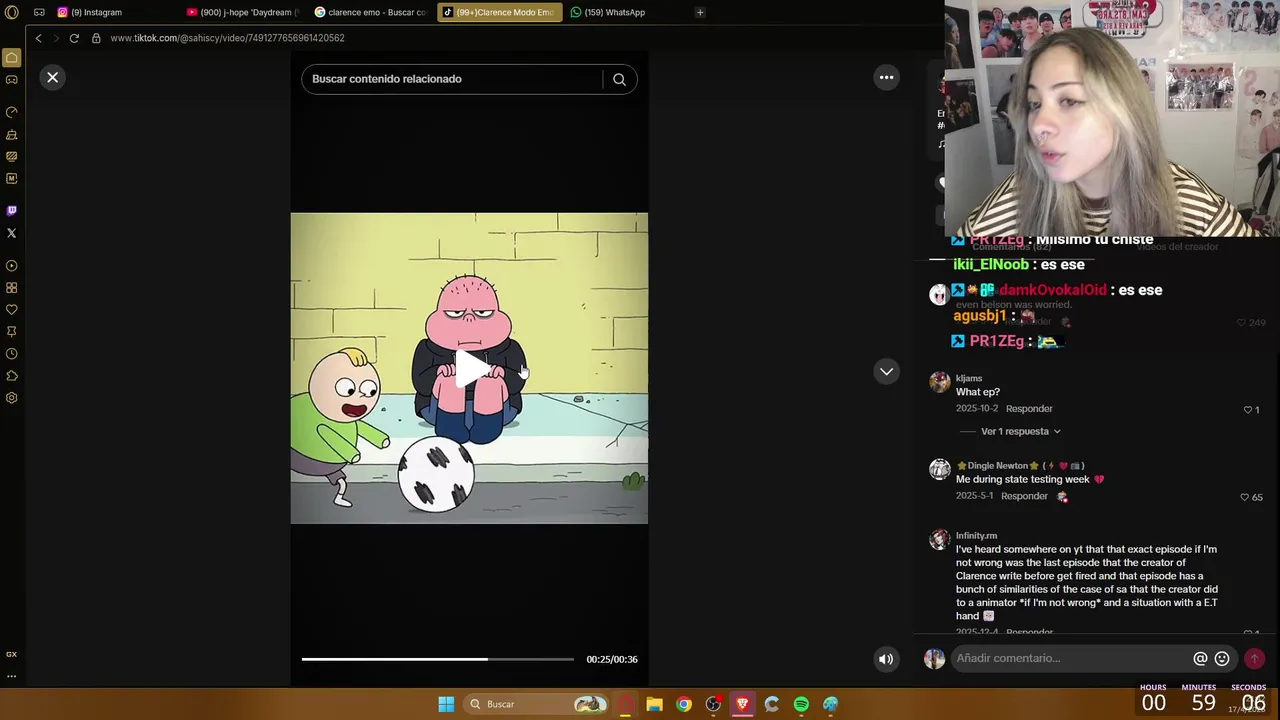Play the paused Clarence video
The image size is (1280, 720).
click(x=470, y=368)
